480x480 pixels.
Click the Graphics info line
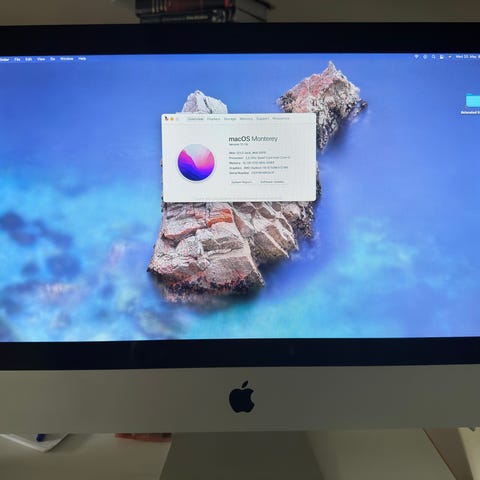pos(258,168)
